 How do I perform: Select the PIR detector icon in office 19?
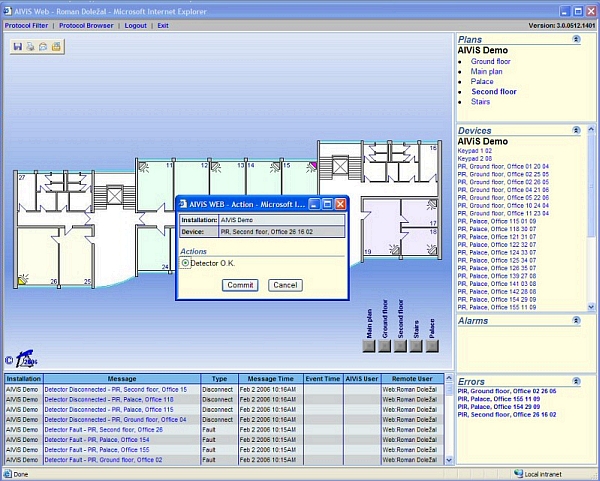pyautogui.click(x=395, y=249)
